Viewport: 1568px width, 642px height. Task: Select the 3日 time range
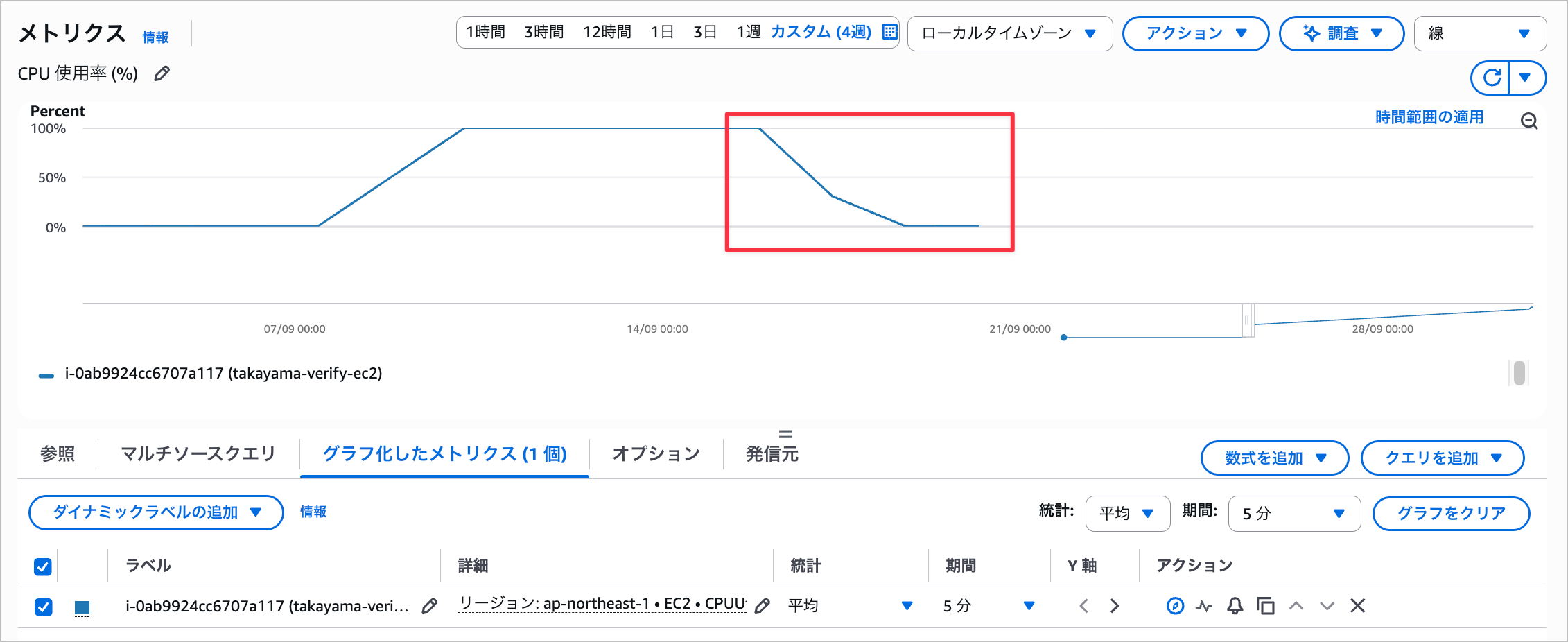[705, 32]
